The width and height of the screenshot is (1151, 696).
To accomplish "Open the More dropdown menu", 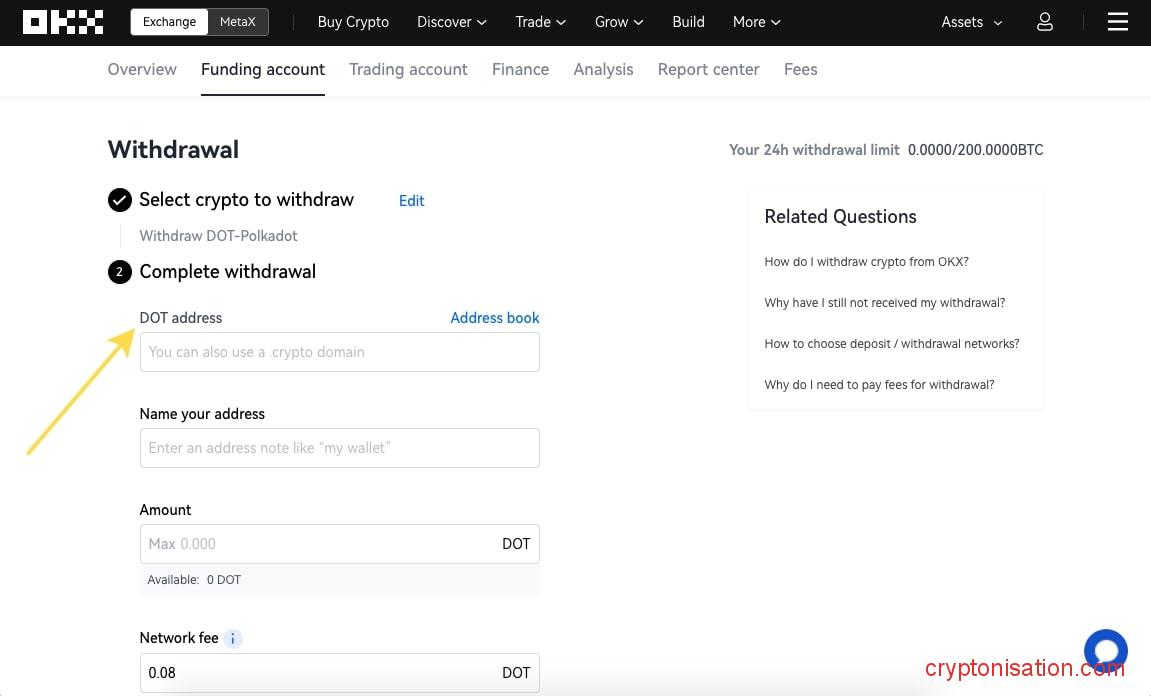I will click(756, 22).
